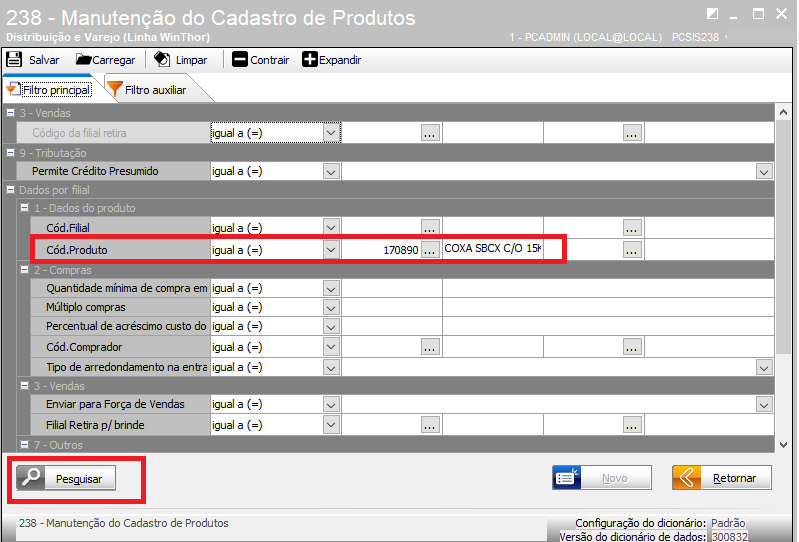The width and height of the screenshot is (799, 542).
Task: Open second lookup button in Cód.Filial row
Action: click(x=632, y=228)
